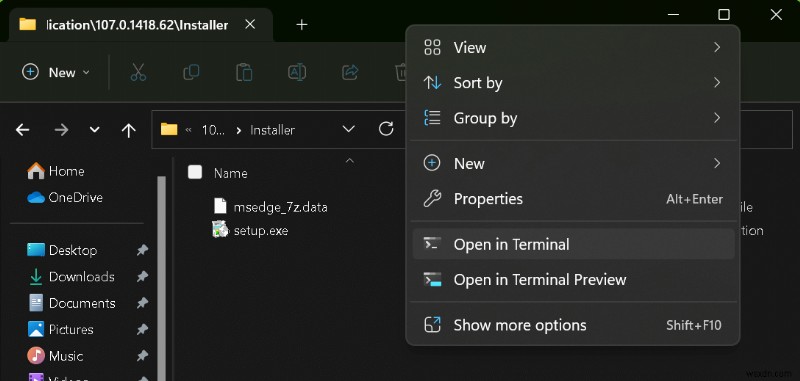This screenshot has height=381, width=800.
Task: Expand the Sort by submenu
Action: tap(572, 83)
